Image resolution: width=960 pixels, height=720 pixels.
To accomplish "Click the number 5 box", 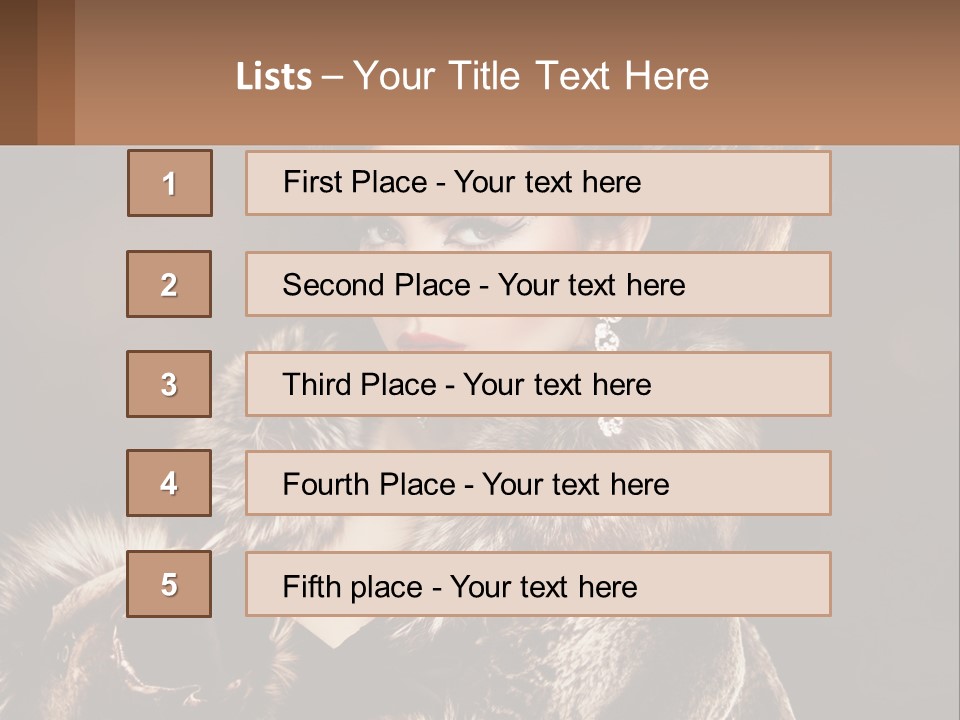I will point(169,584).
